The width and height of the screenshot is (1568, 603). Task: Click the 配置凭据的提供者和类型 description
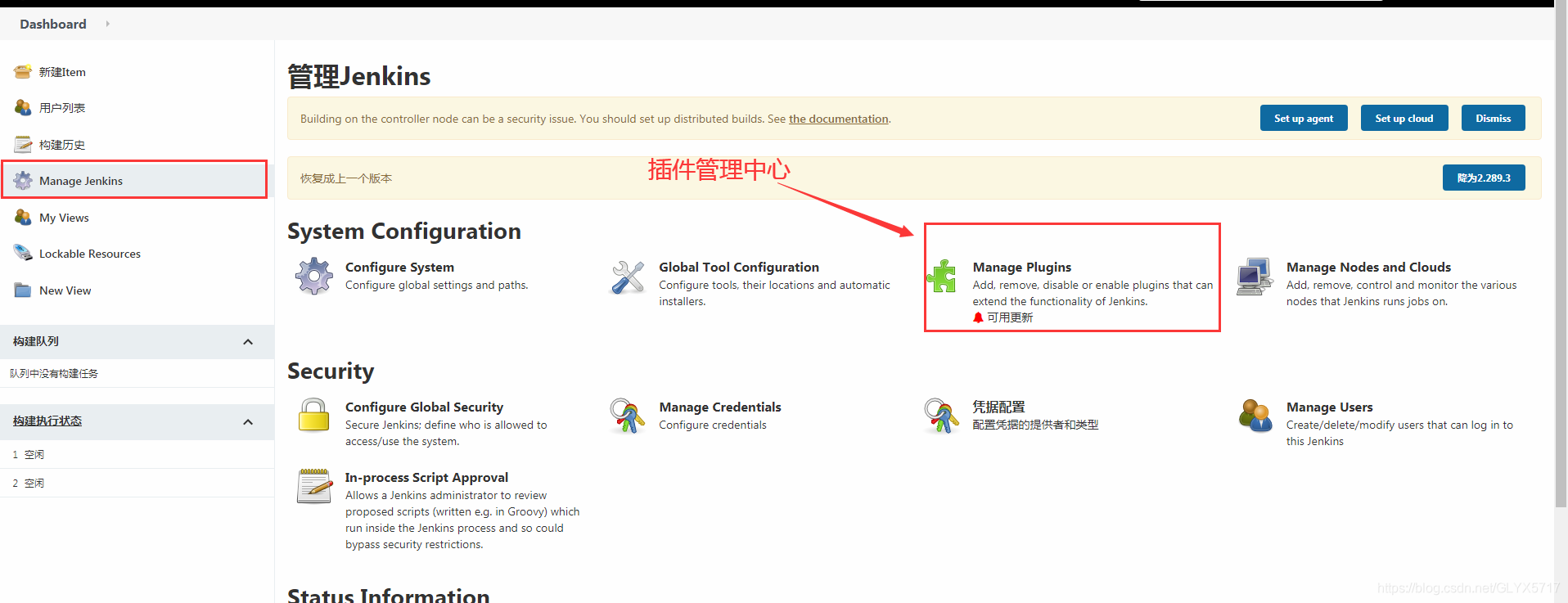click(1035, 425)
